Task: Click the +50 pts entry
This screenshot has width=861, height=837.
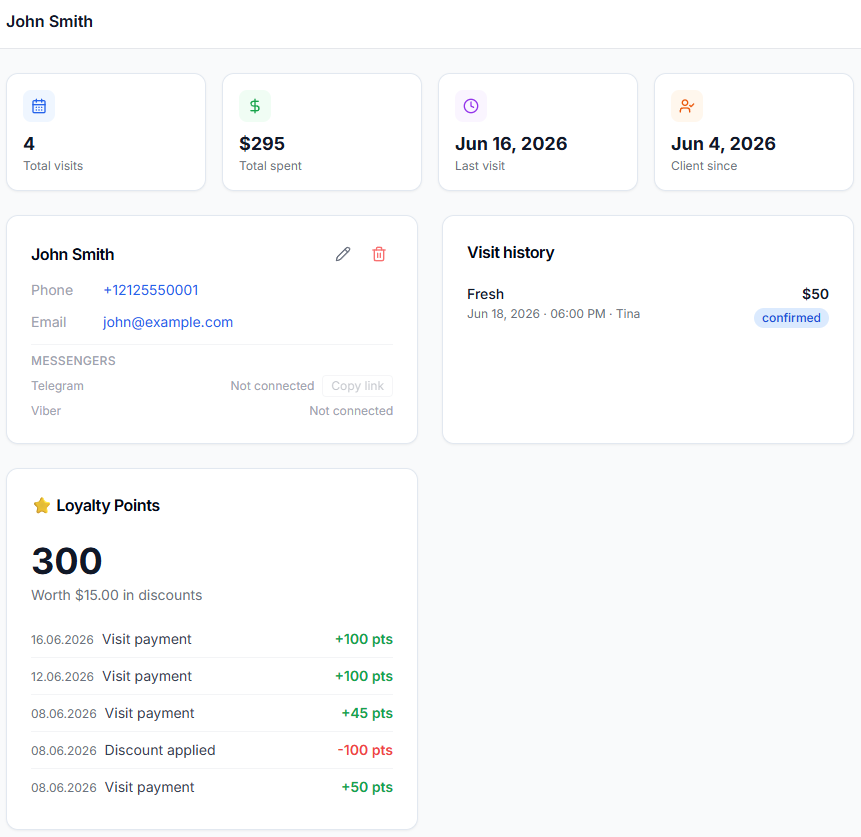Action: click(367, 787)
